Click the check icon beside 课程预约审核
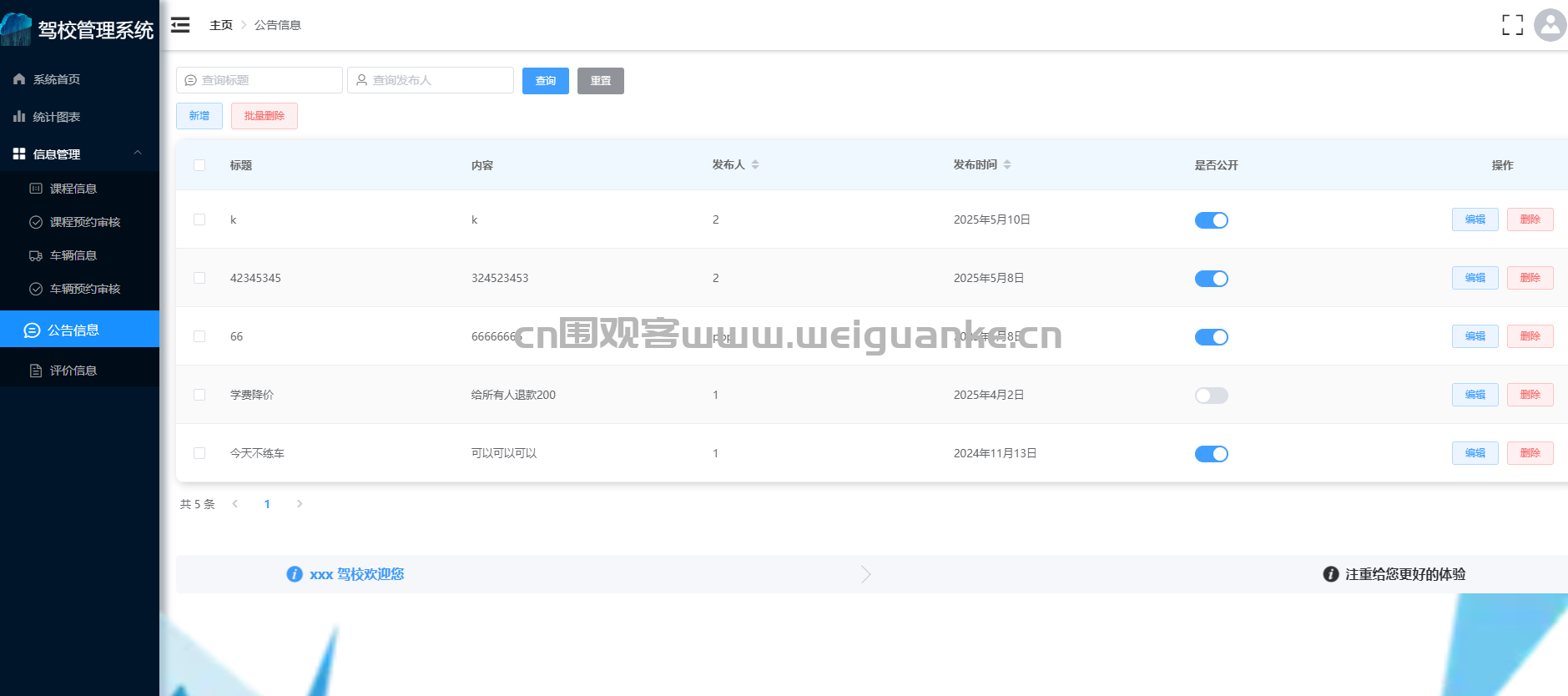1568x696 pixels. click(x=36, y=222)
